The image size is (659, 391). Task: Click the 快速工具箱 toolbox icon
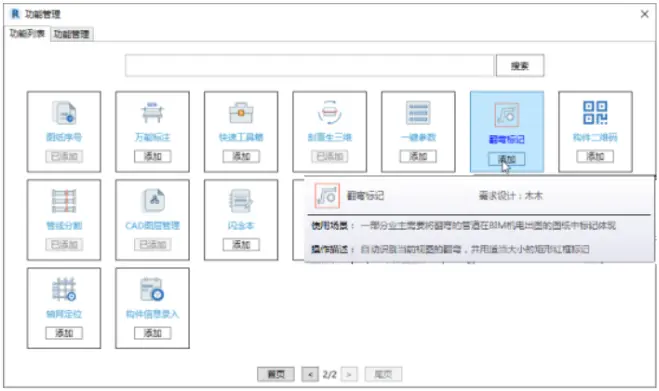pos(241,113)
